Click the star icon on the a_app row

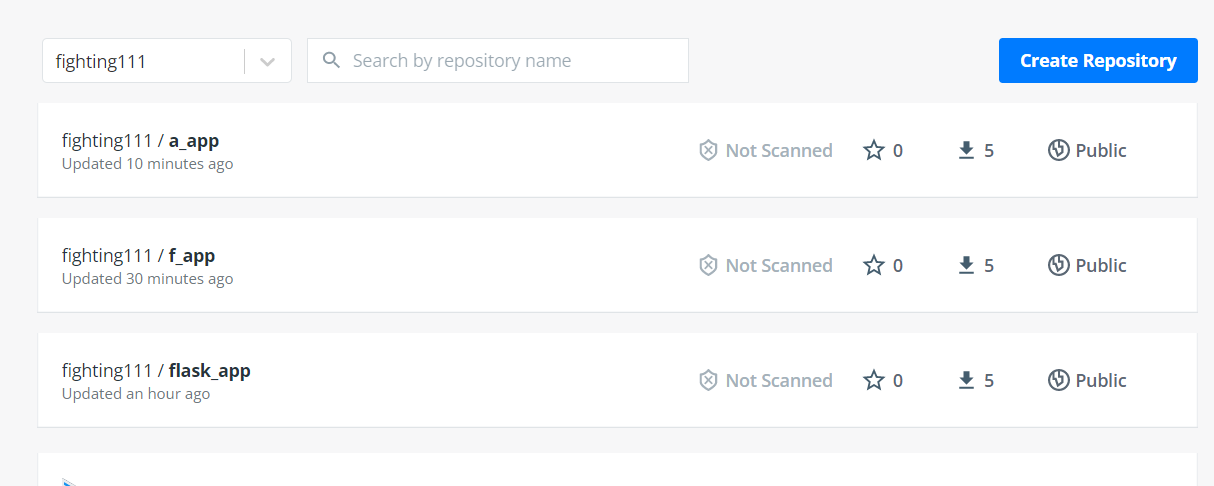(874, 150)
